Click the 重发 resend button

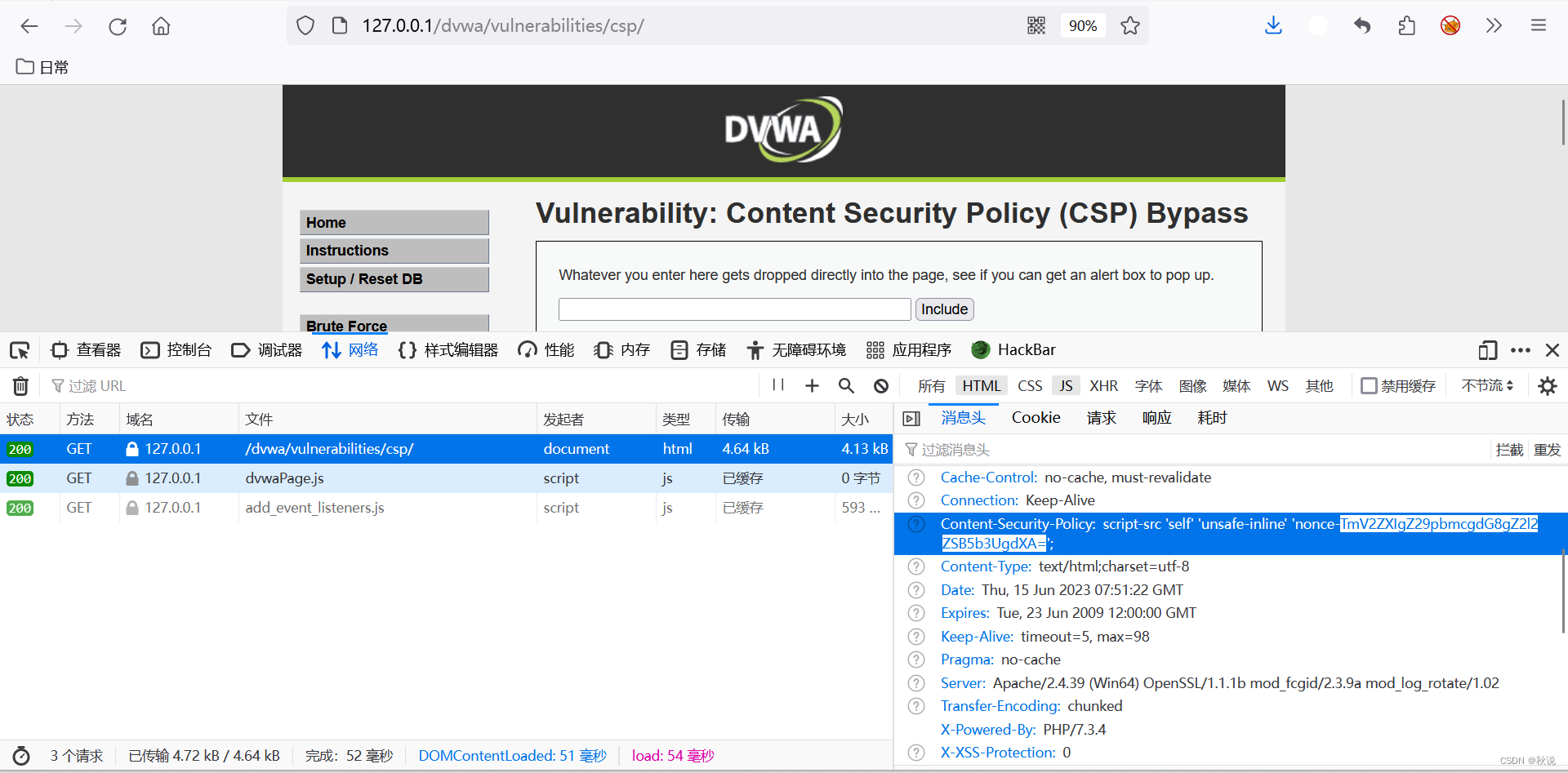1547,450
